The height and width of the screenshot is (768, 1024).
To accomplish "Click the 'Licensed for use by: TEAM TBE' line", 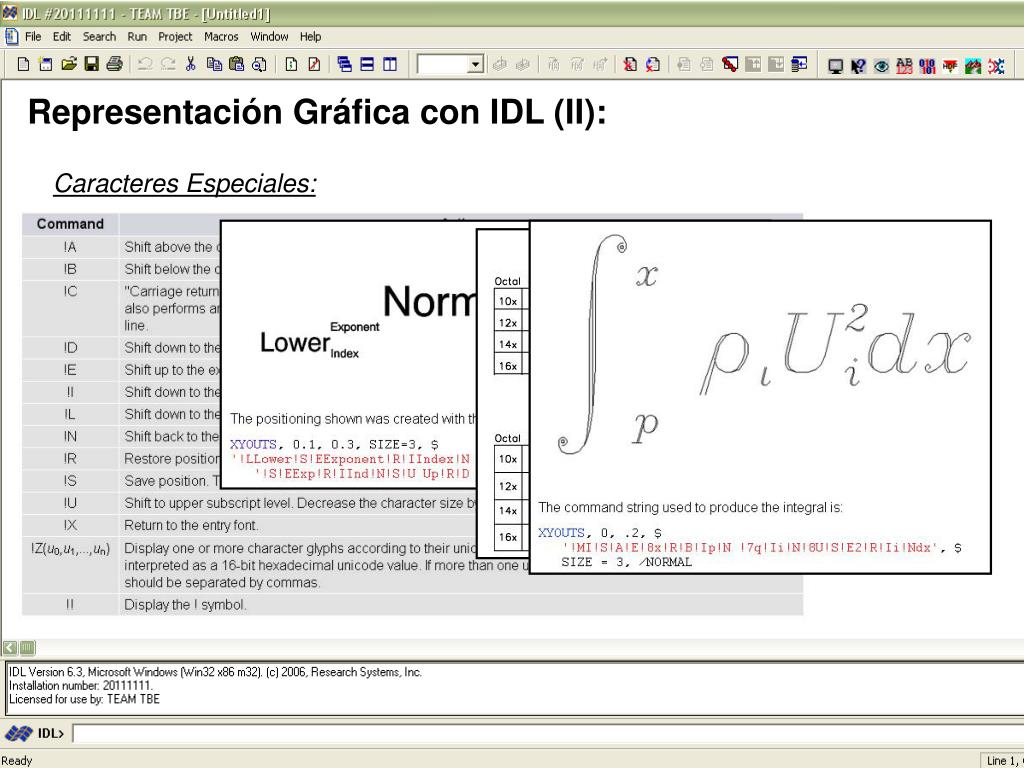I will pos(84,699).
